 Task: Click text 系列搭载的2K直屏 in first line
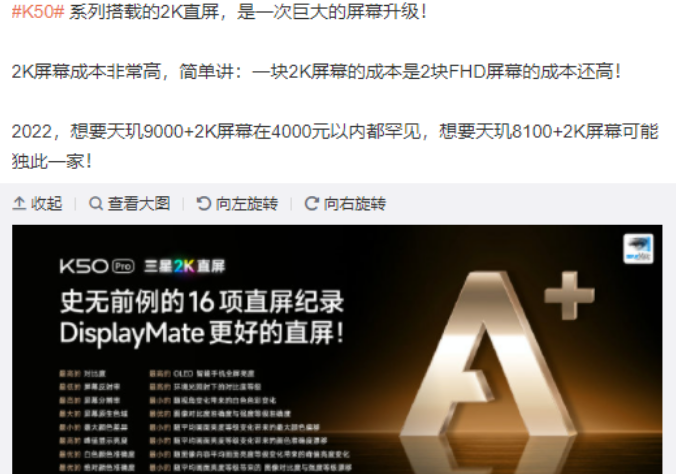(x=144, y=12)
